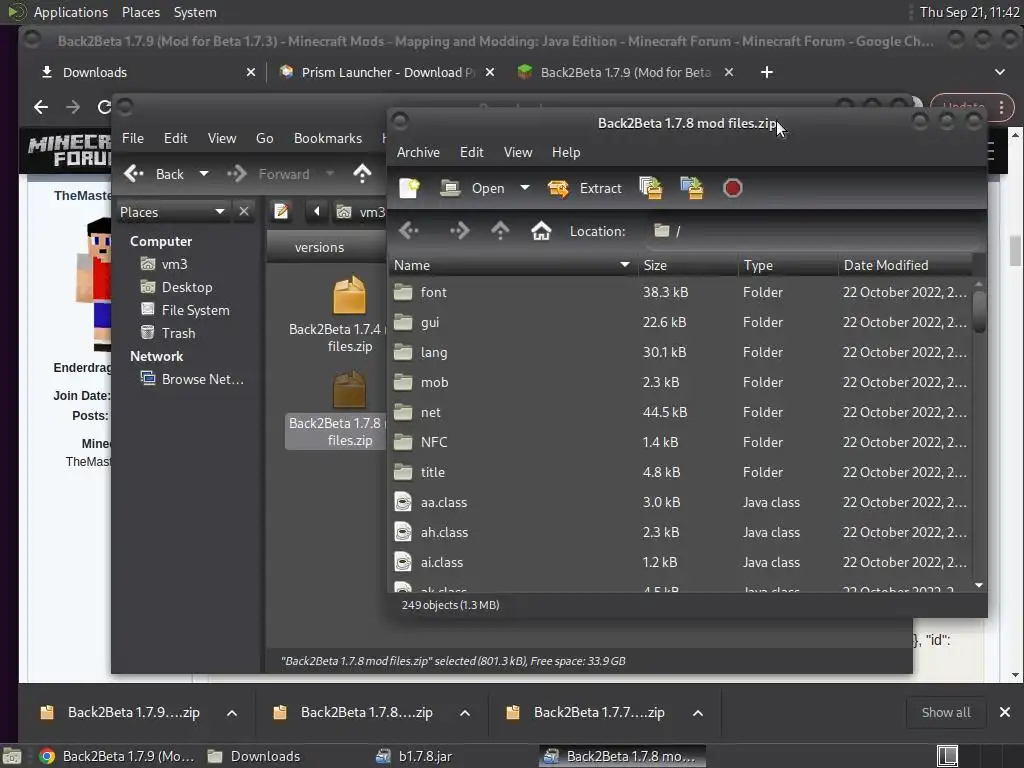Toggle the location edit pencil button

point(281,212)
